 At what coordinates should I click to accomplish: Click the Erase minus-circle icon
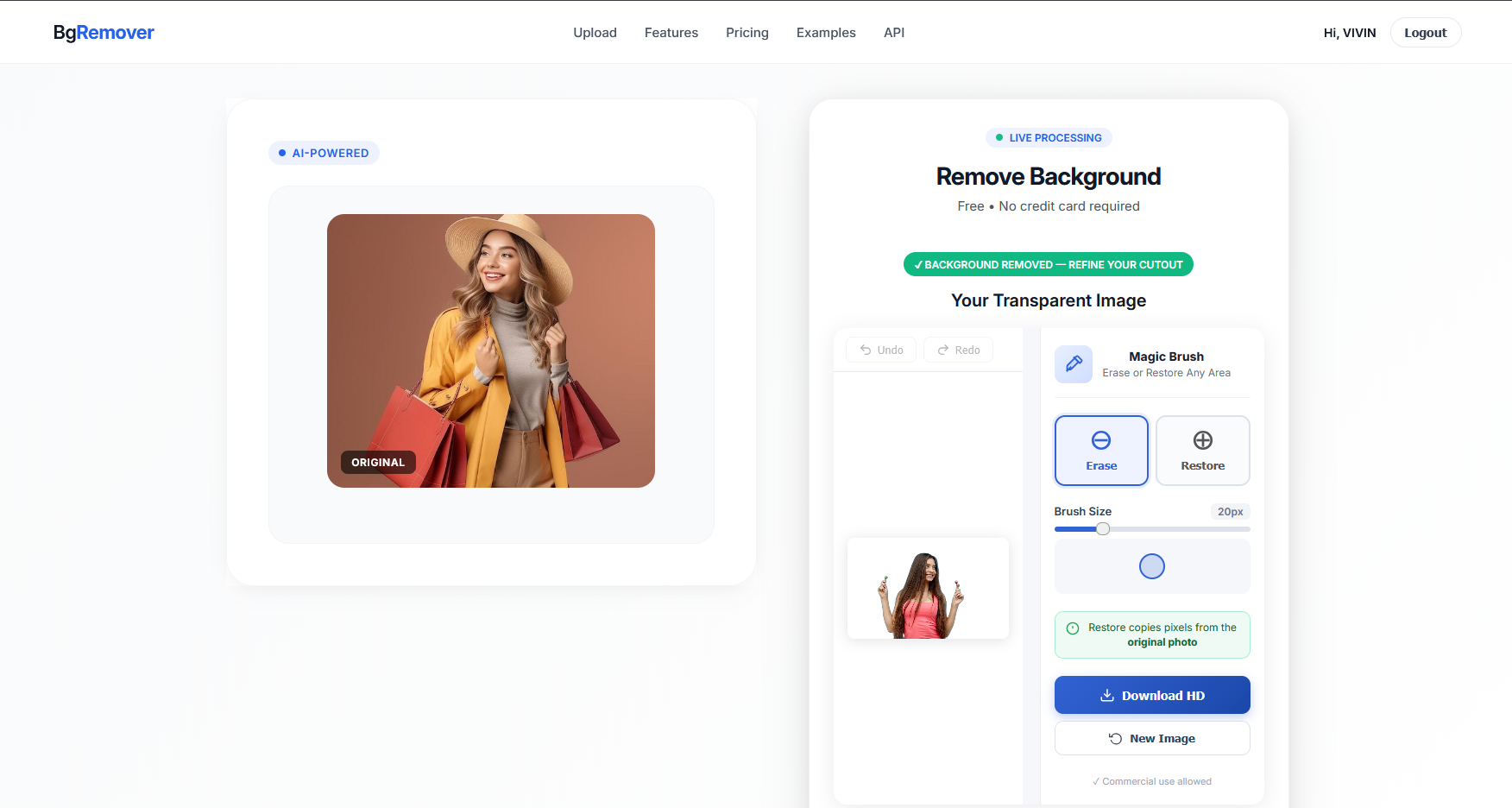(1101, 440)
